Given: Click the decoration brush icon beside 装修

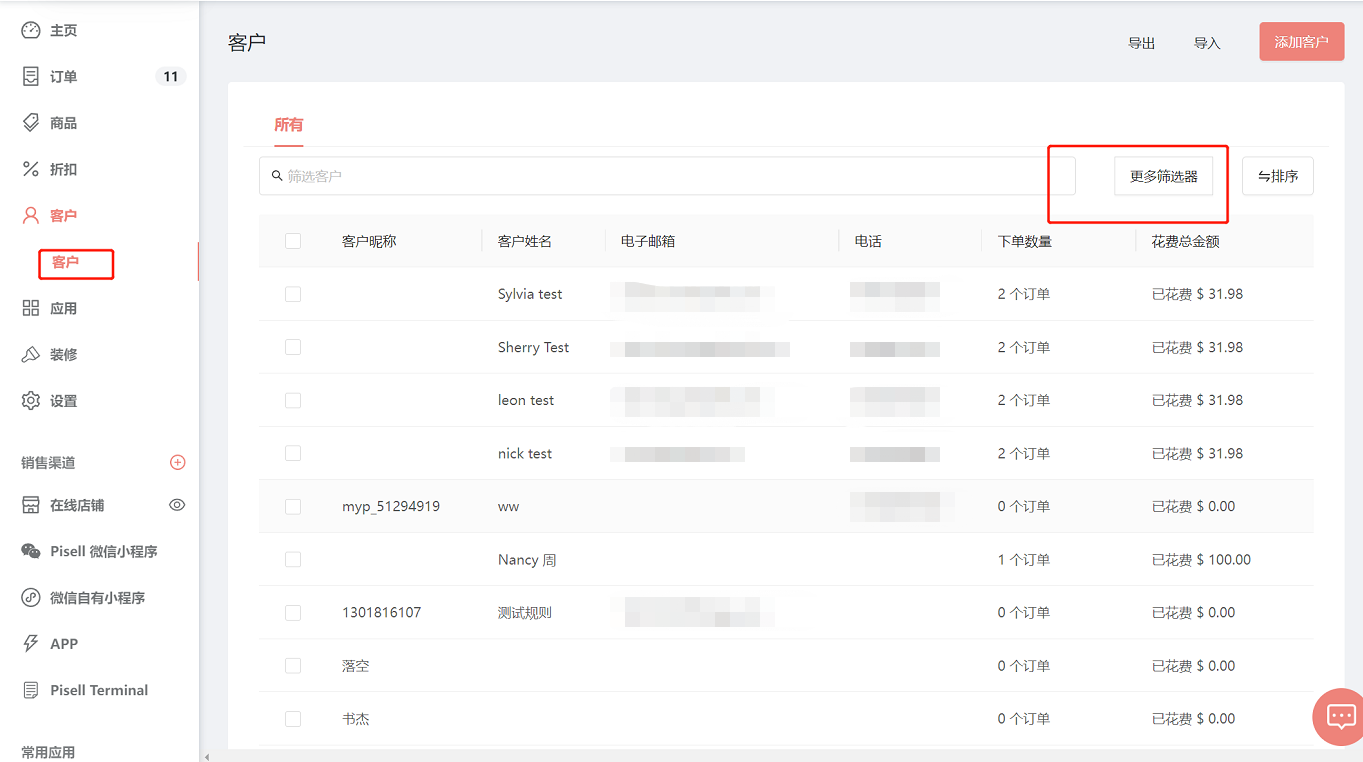Looking at the screenshot, I should click(31, 354).
